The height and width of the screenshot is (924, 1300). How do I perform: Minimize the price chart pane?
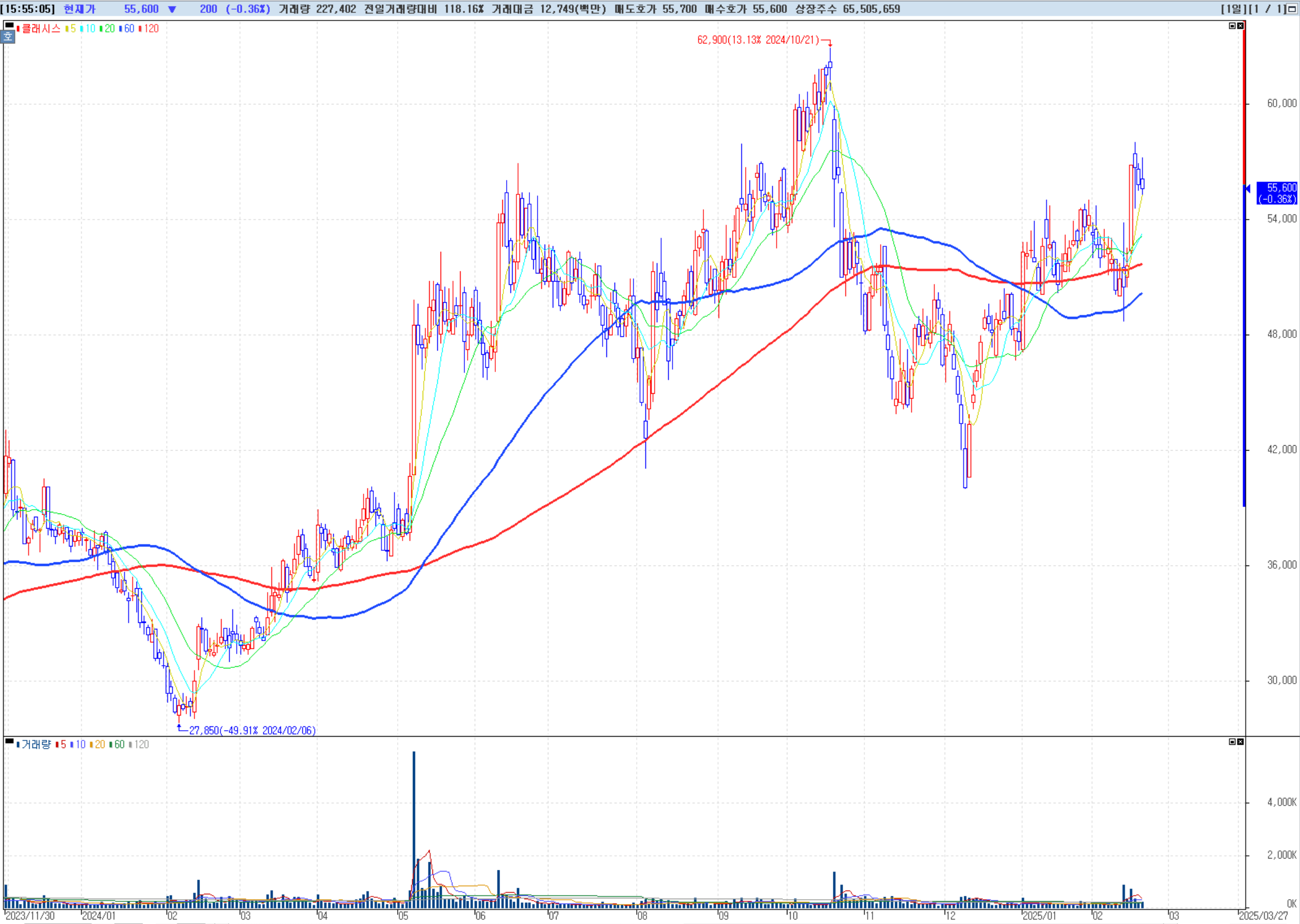point(1232,25)
